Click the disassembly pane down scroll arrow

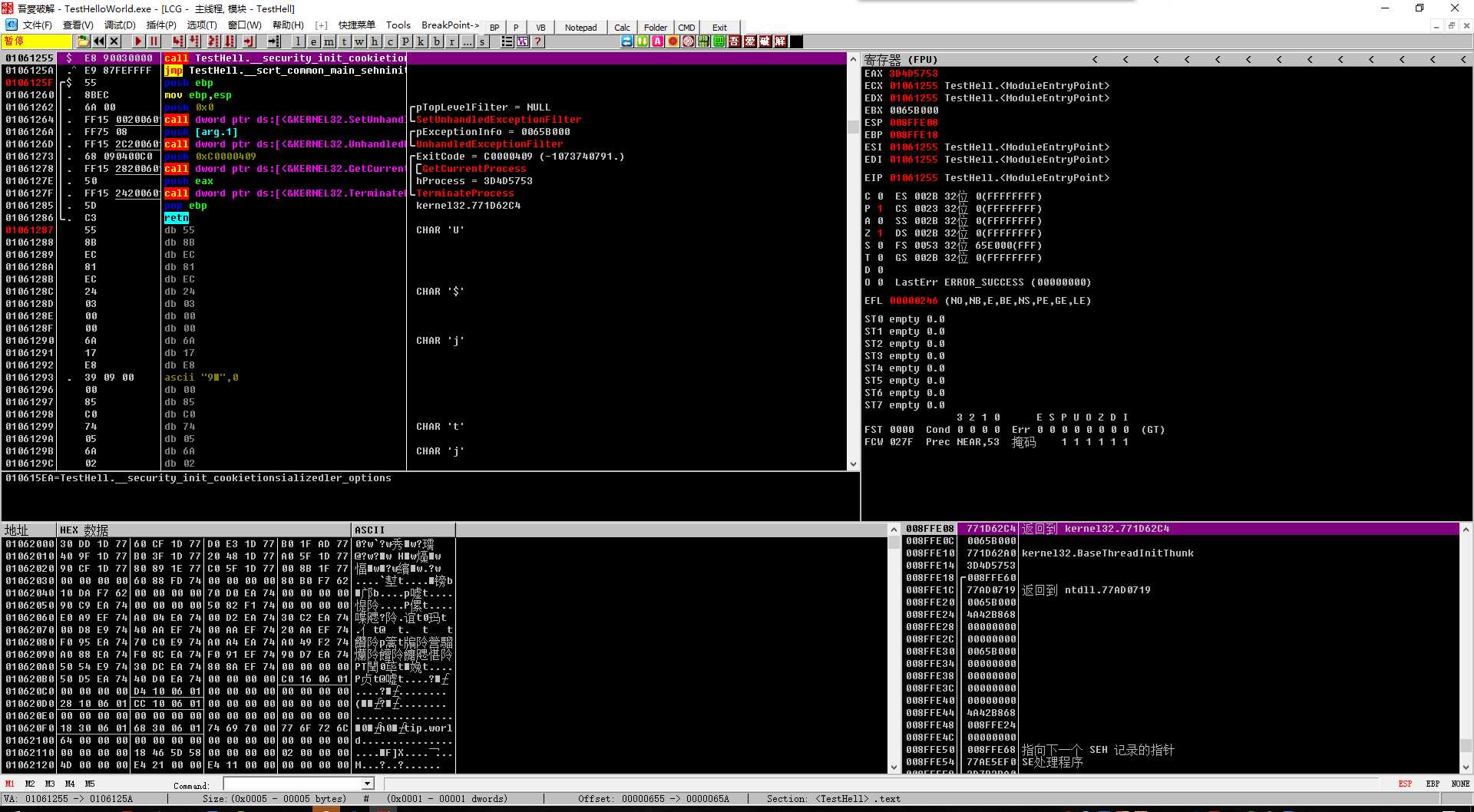pos(853,464)
